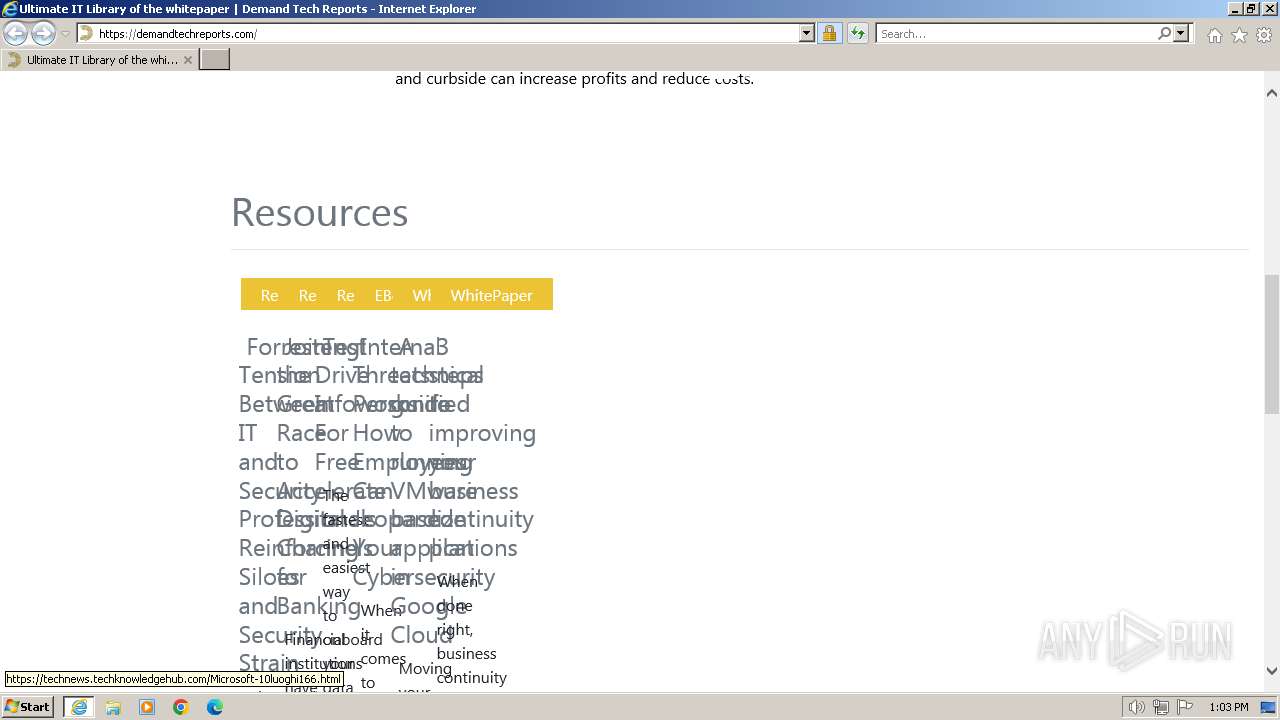Select the WhitePaper resource tab
The width and height of the screenshot is (1280, 720).
point(491,295)
